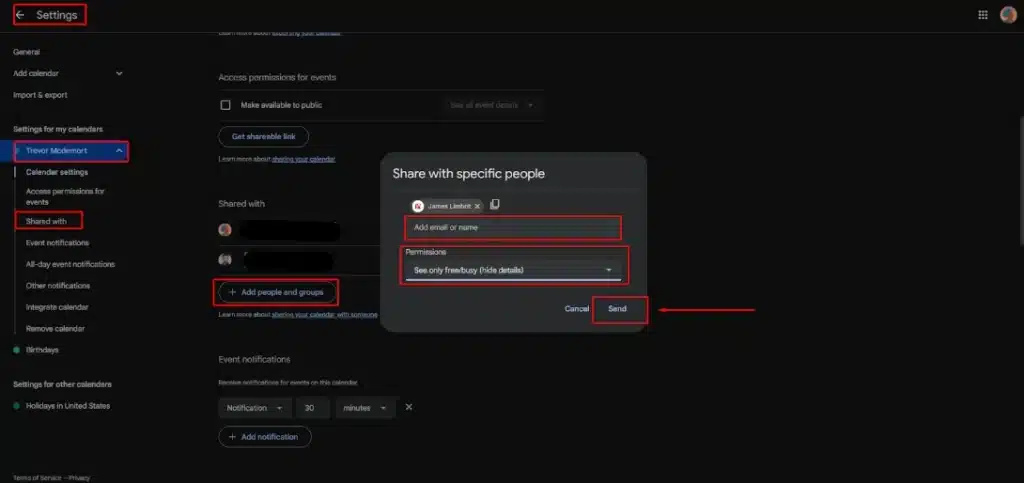
Task: Open the Permissions dropdown in the dialog
Action: click(512, 270)
